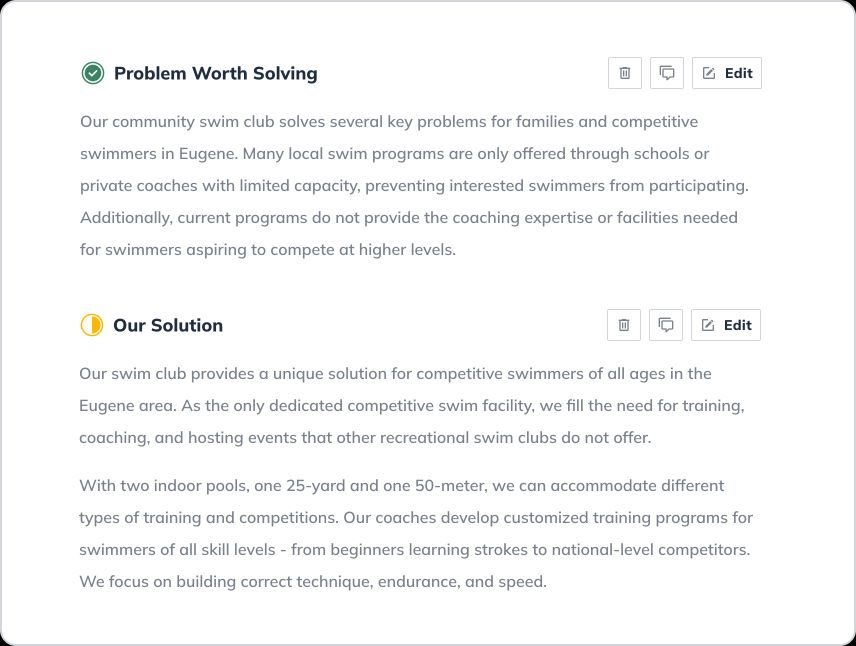856x646 pixels.
Task: Delete the Problem Worth Solving section
Action: [624, 72]
